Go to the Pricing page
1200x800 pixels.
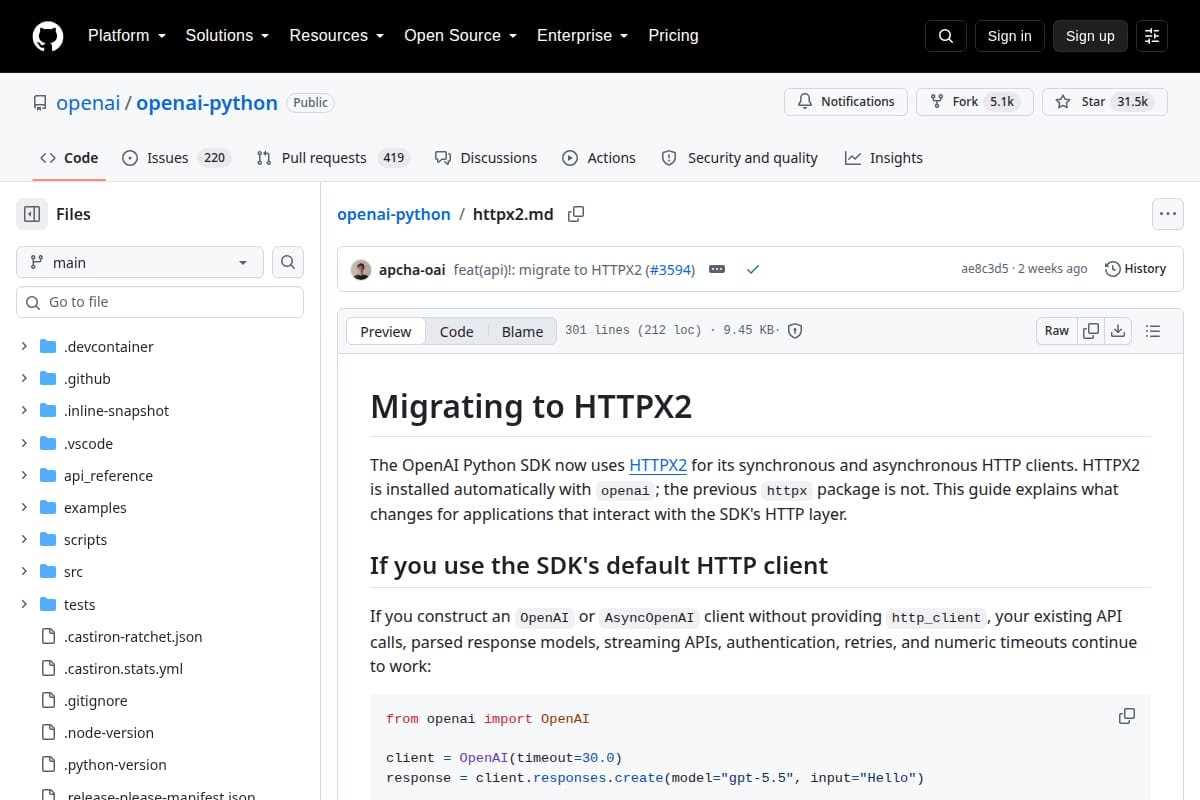[673, 36]
